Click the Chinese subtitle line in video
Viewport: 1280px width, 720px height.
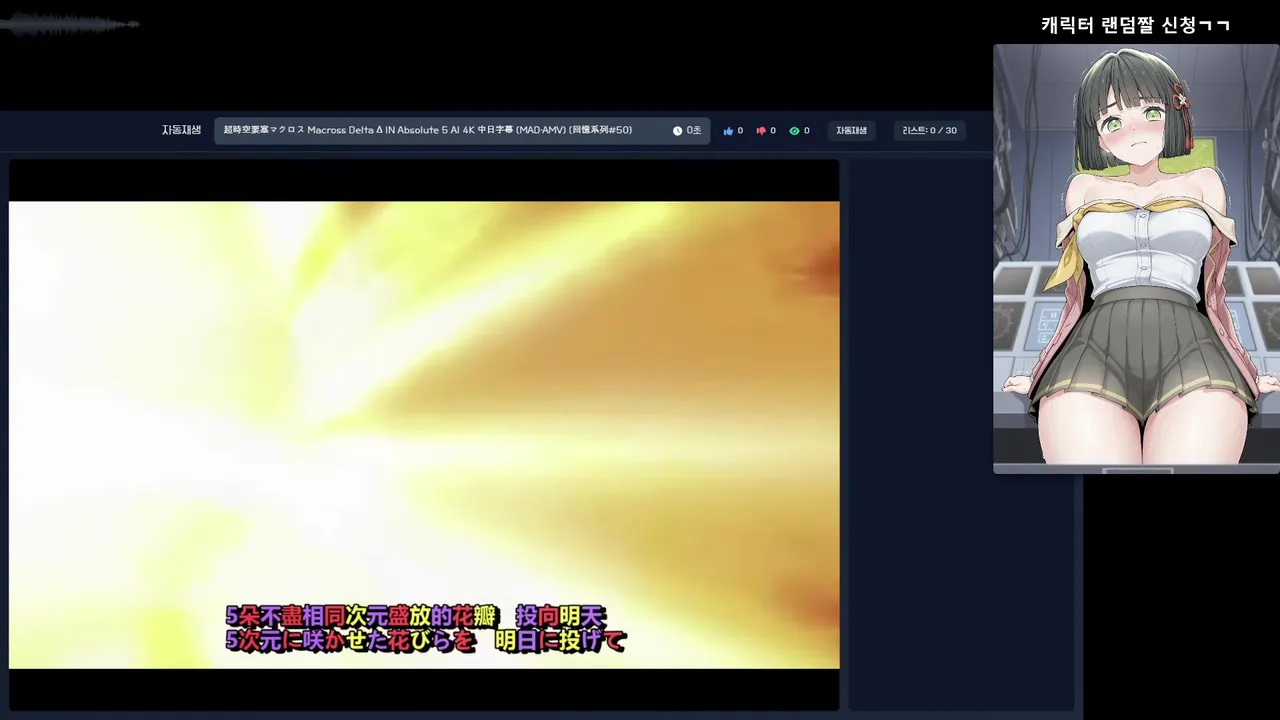(416, 616)
